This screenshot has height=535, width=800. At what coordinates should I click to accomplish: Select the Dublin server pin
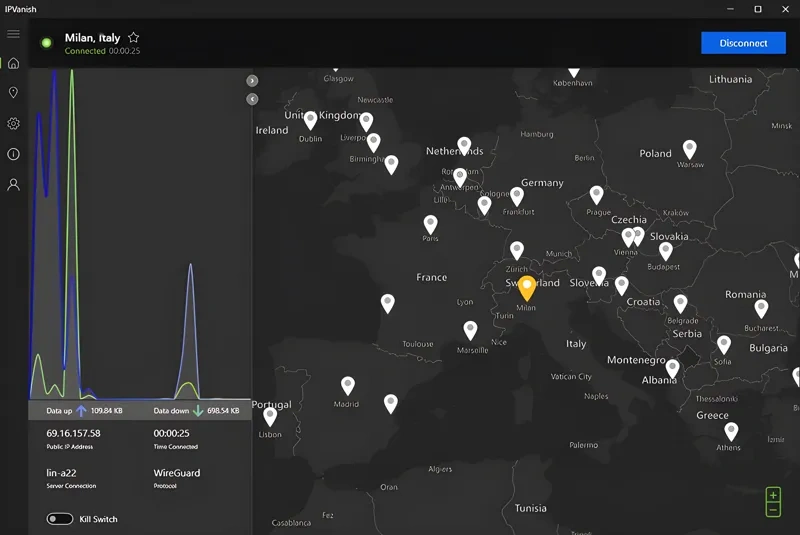(310, 121)
